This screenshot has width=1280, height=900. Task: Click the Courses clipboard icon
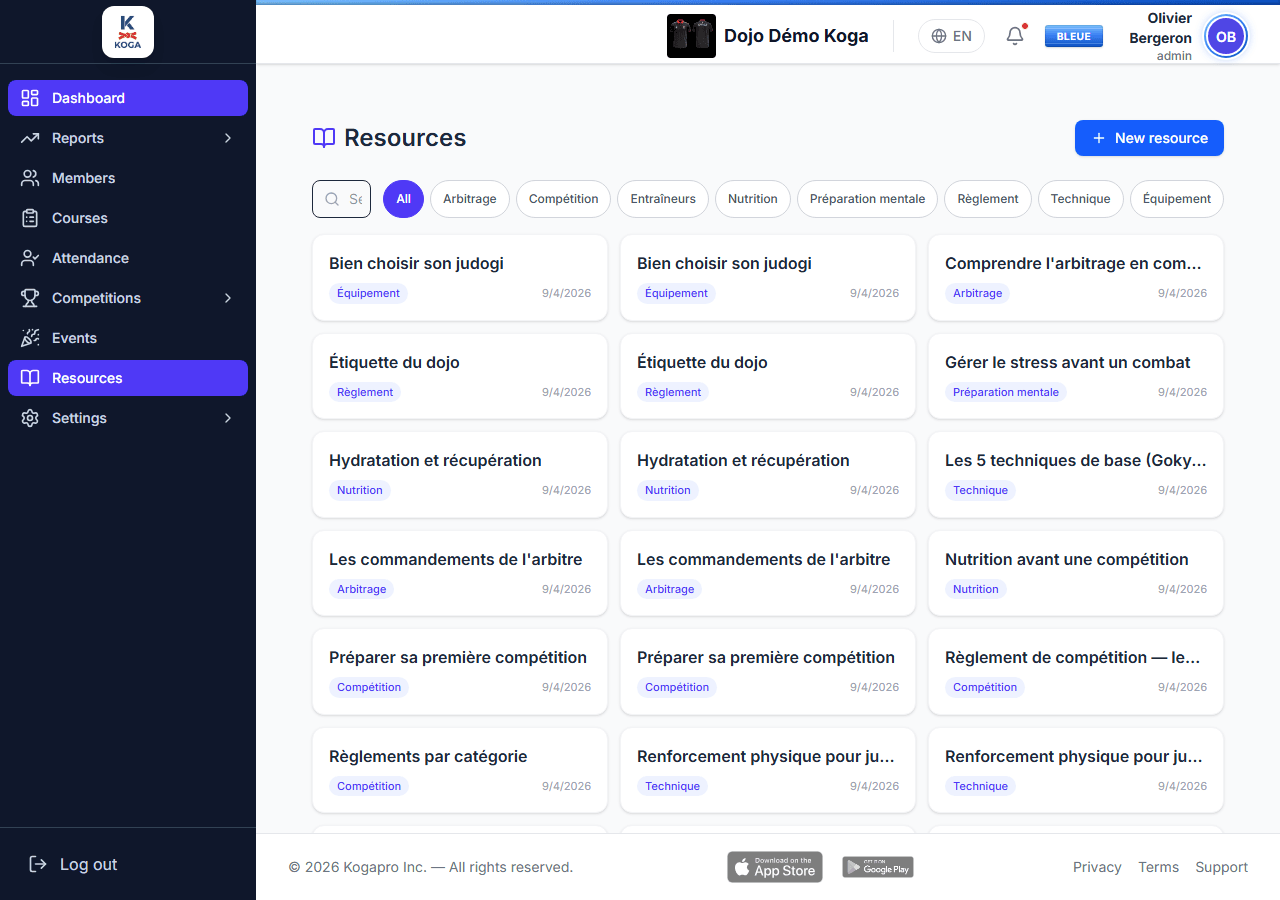point(30,218)
